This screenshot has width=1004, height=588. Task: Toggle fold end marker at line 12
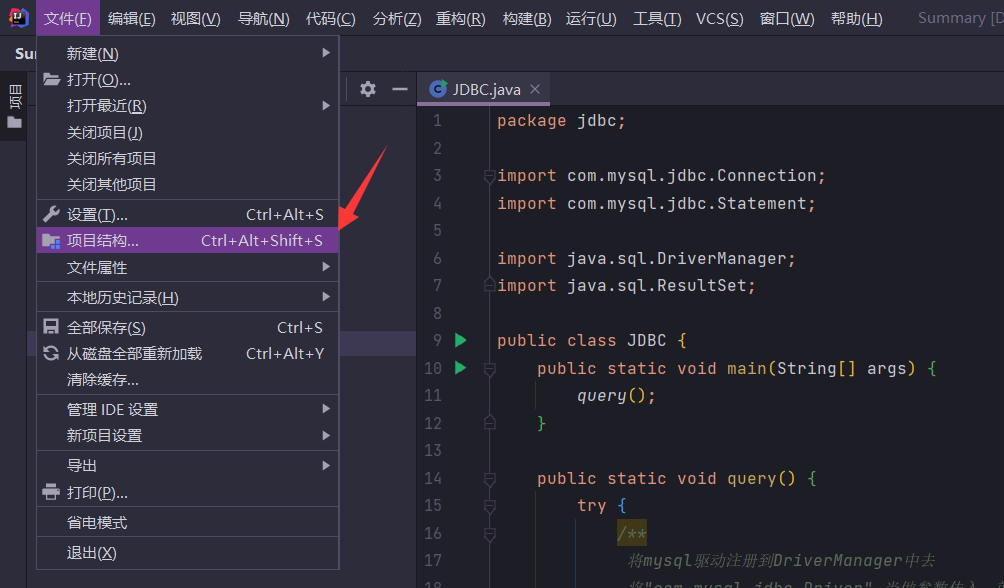point(489,422)
